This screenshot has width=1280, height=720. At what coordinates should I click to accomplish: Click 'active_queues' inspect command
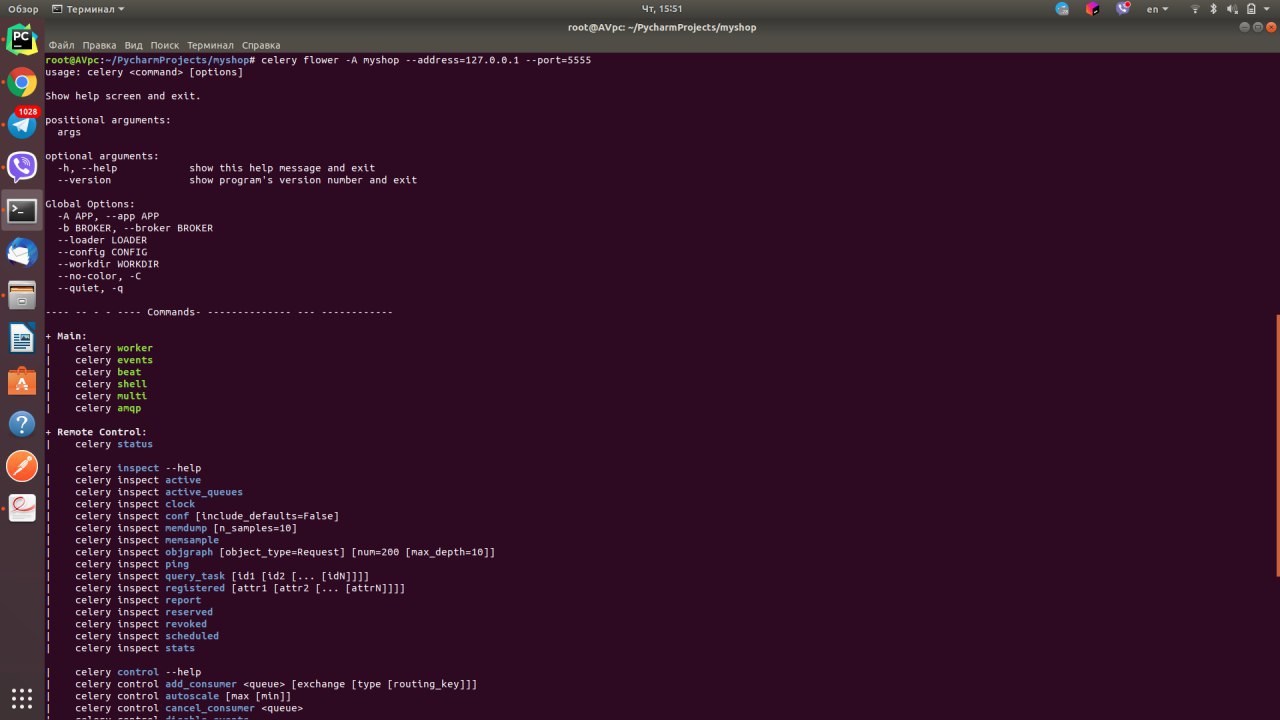pyautogui.click(x=204, y=492)
